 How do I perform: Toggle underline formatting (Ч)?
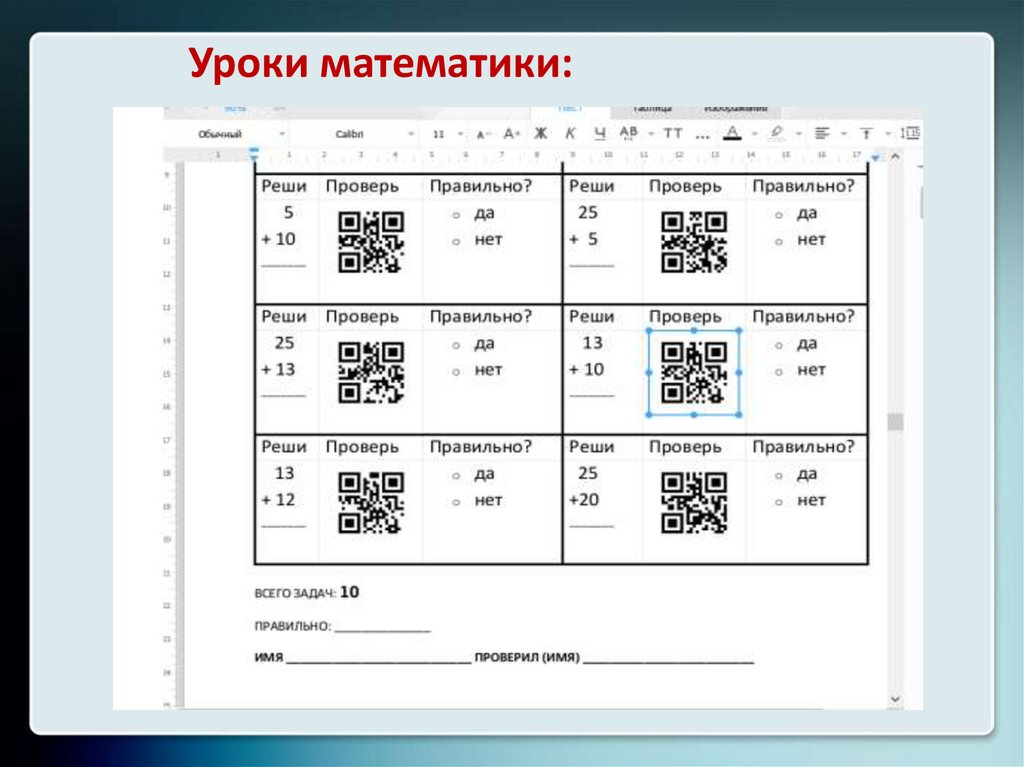tap(600, 134)
